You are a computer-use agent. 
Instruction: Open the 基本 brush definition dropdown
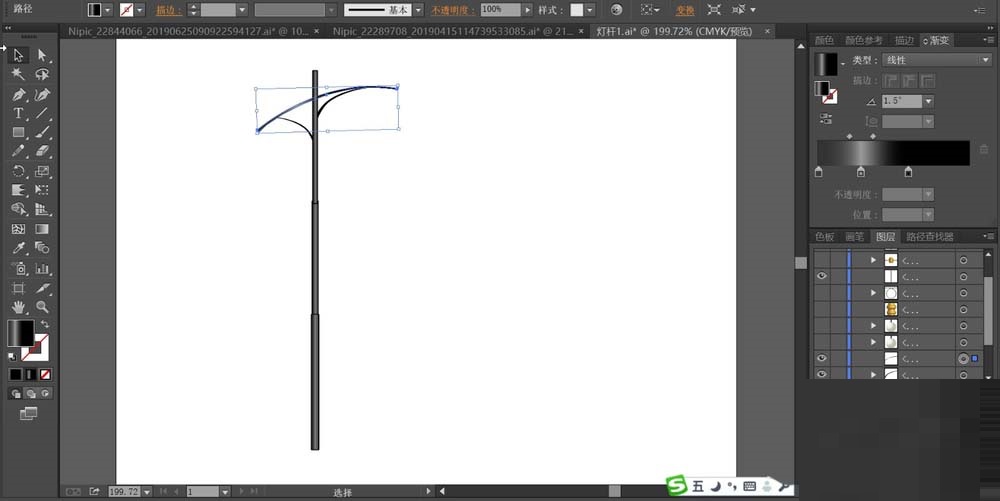[x=418, y=10]
